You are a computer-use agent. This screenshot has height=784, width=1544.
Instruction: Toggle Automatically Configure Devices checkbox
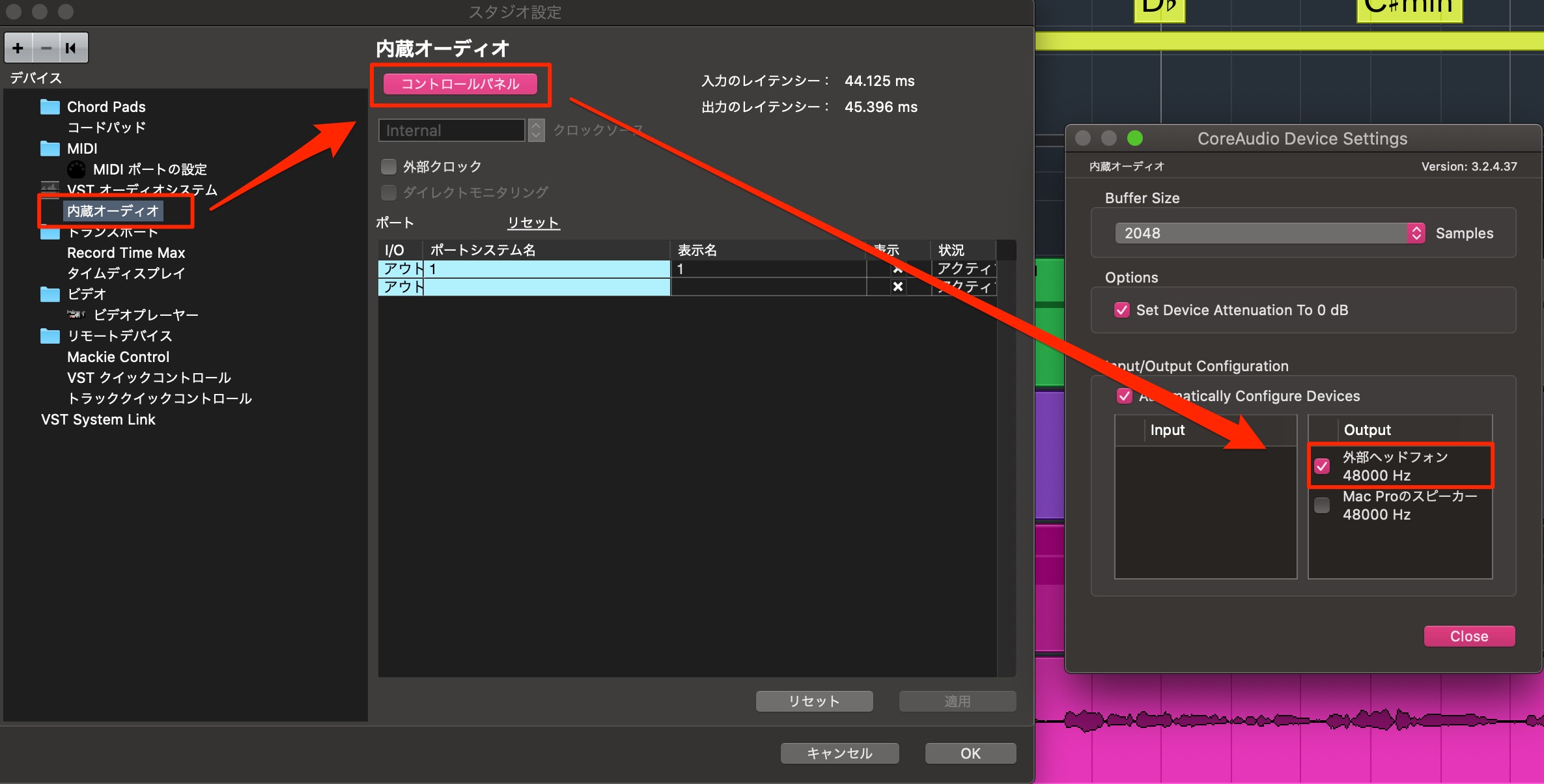1125,396
